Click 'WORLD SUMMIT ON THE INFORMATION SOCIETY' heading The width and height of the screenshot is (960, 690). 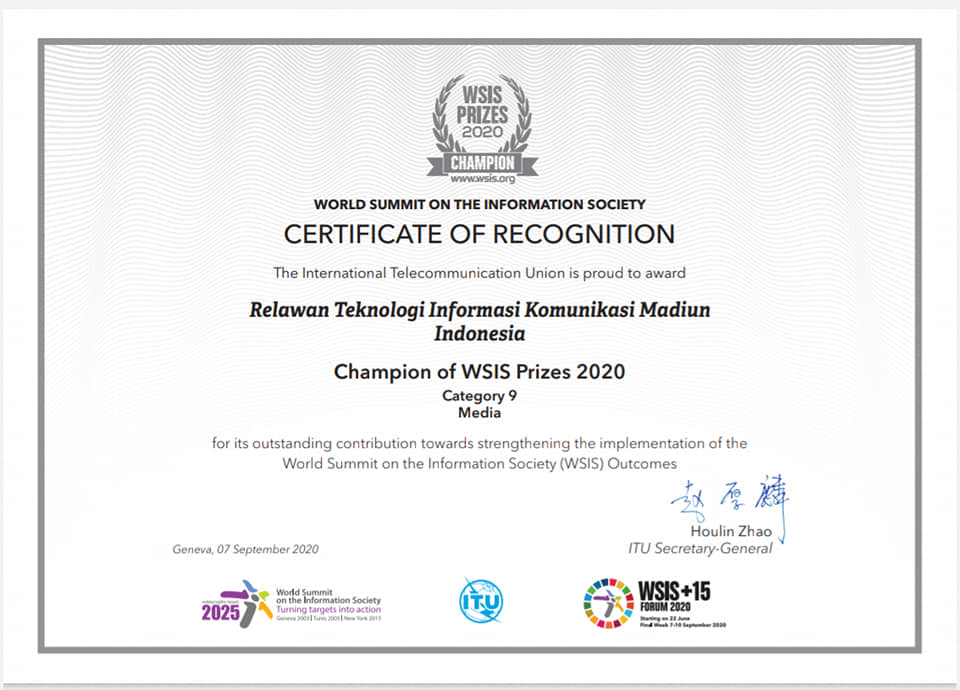point(480,204)
